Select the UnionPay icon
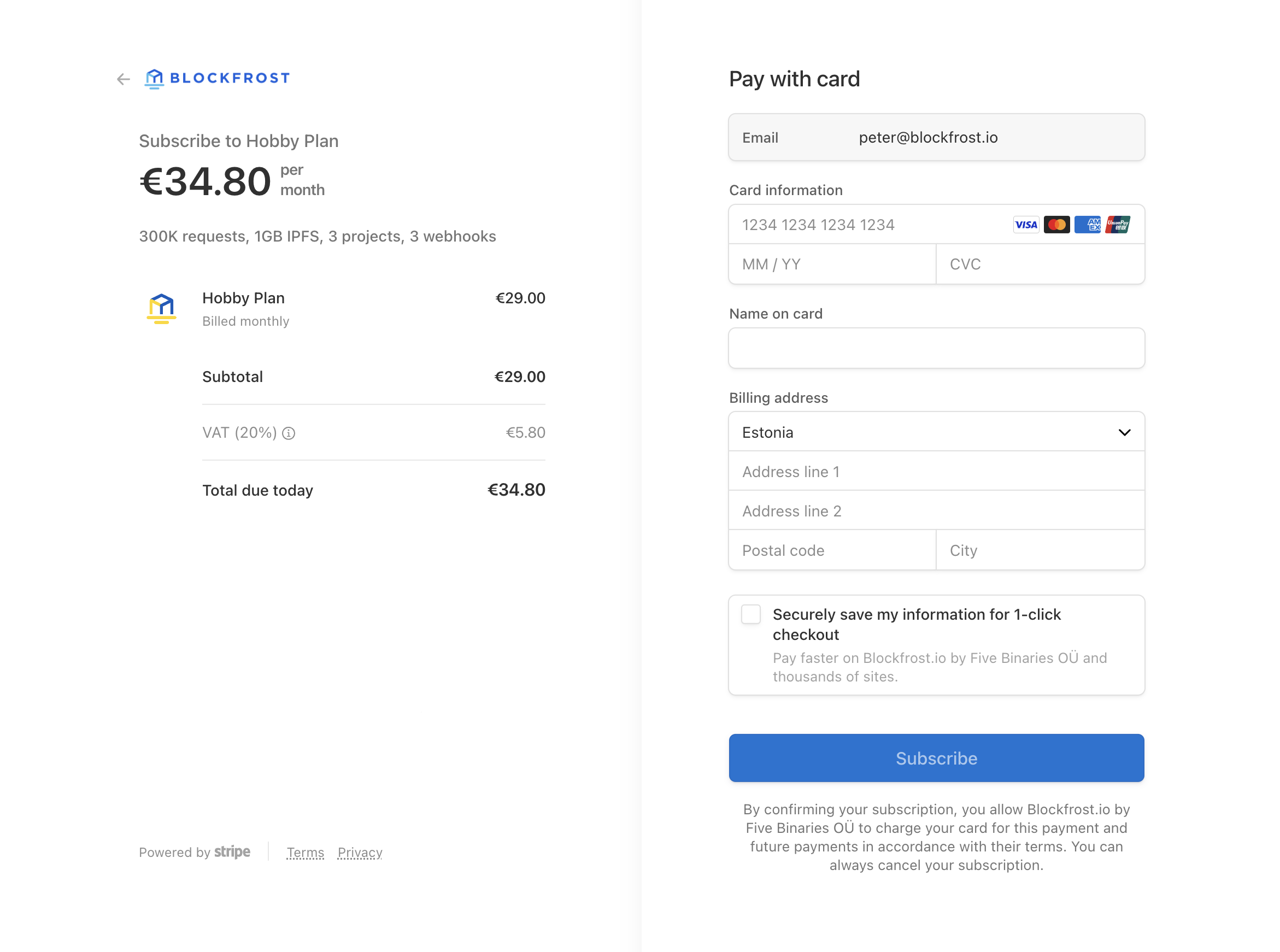 point(1118,224)
